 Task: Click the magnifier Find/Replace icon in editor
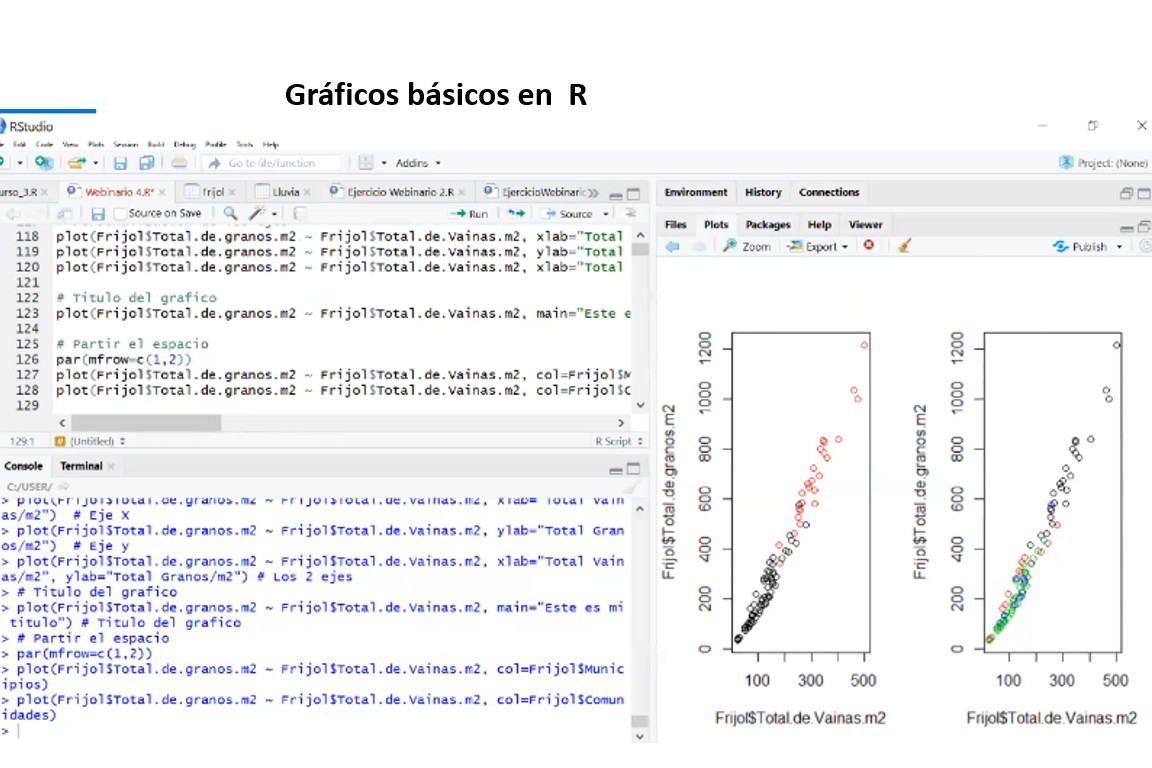[x=230, y=214]
